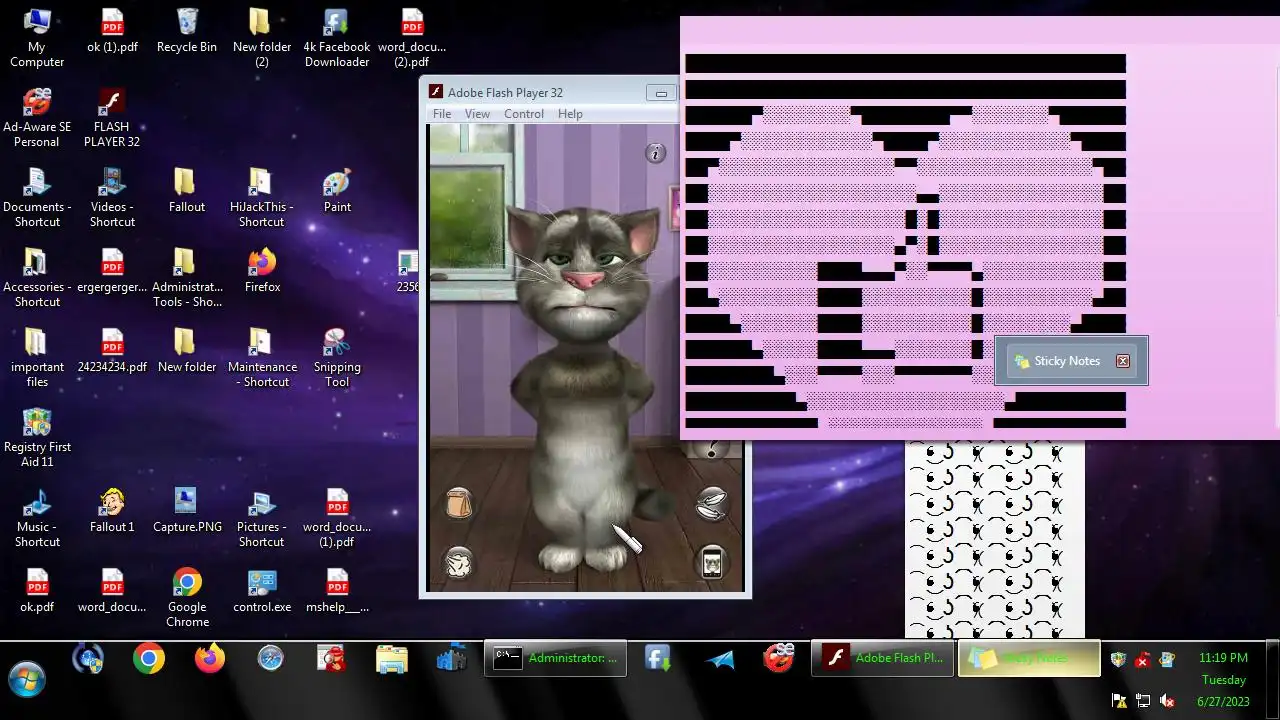Select important files folder on desktop
The height and width of the screenshot is (720, 1280).
click(37, 358)
